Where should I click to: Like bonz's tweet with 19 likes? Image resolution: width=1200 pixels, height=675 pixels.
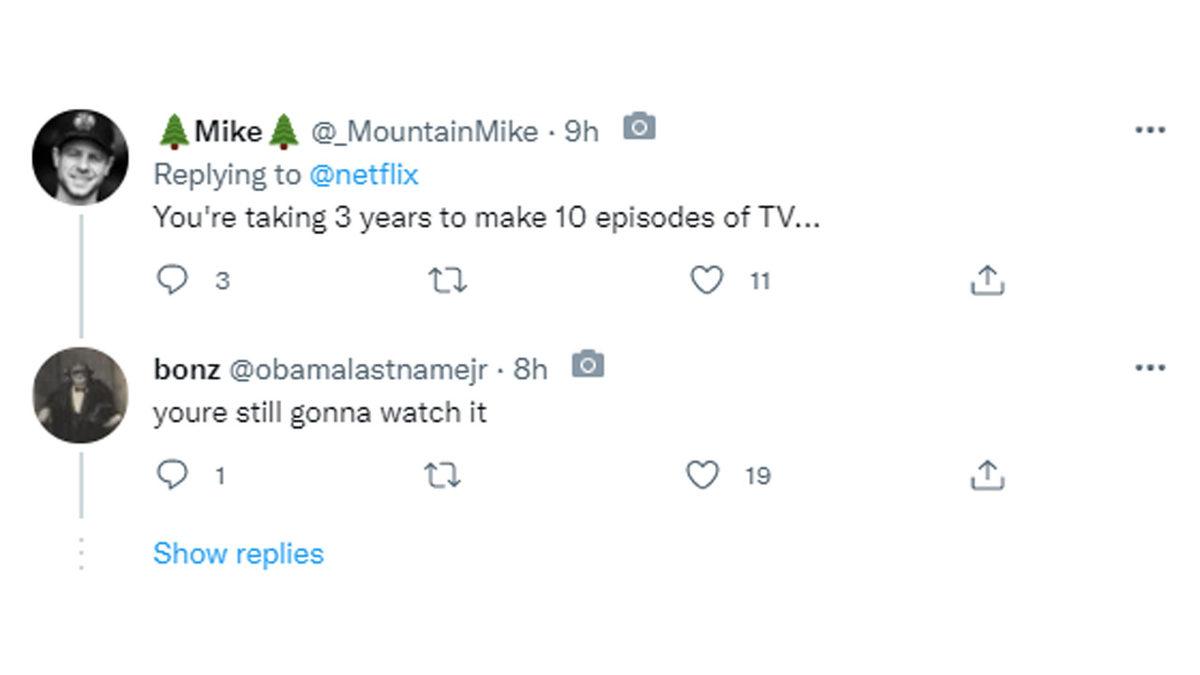pos(702,475)
